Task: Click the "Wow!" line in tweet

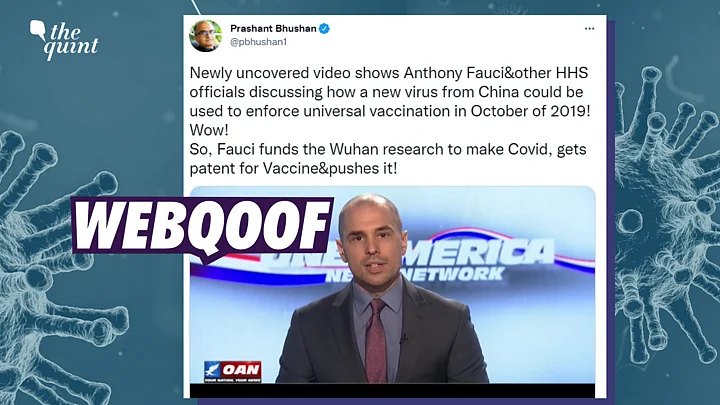Action: 209,130
